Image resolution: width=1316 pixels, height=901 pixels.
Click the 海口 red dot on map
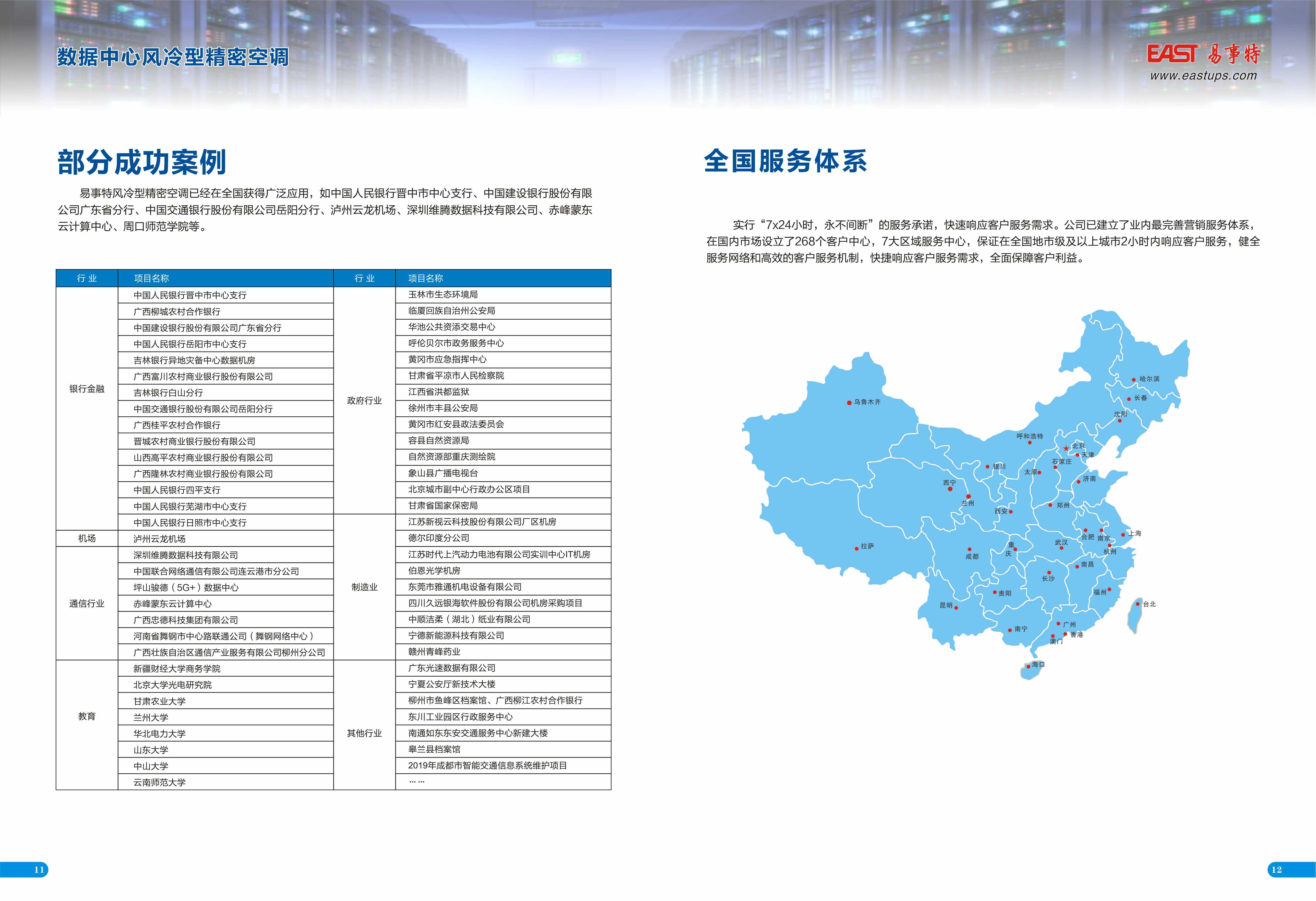tap(1028, 668)
